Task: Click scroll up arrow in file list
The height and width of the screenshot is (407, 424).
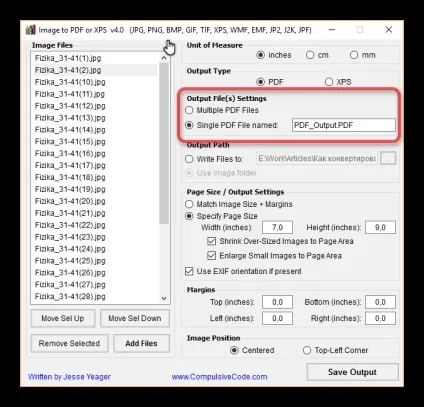Action: (164, 58)
